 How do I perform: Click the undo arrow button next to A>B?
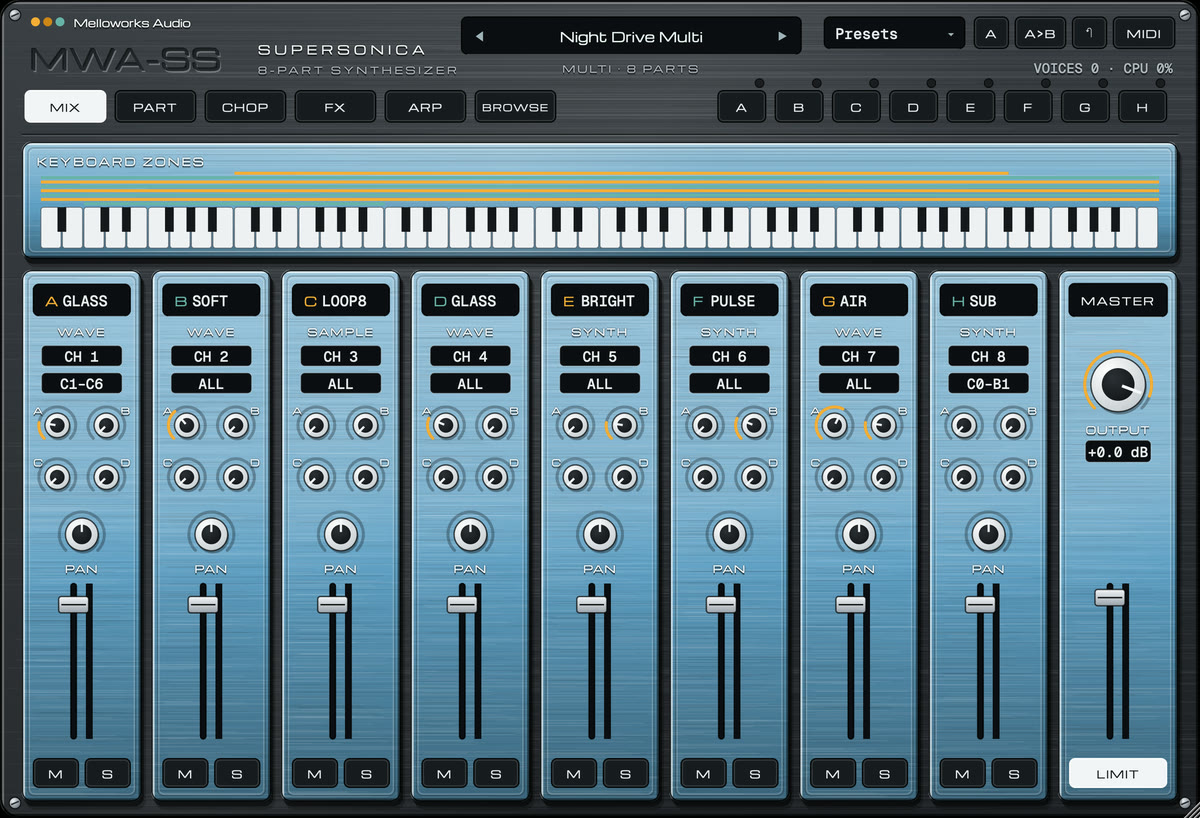tap(1088, 33)
